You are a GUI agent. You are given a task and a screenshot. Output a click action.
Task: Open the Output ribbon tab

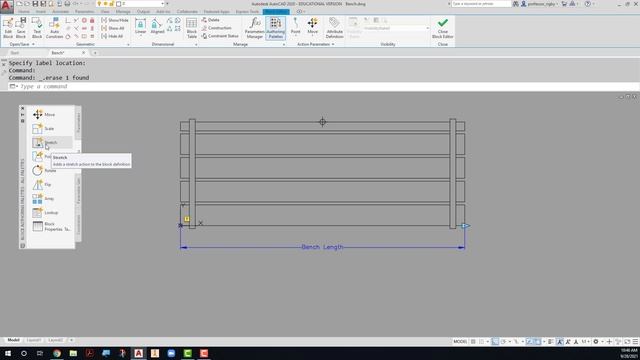coord(143,12)
